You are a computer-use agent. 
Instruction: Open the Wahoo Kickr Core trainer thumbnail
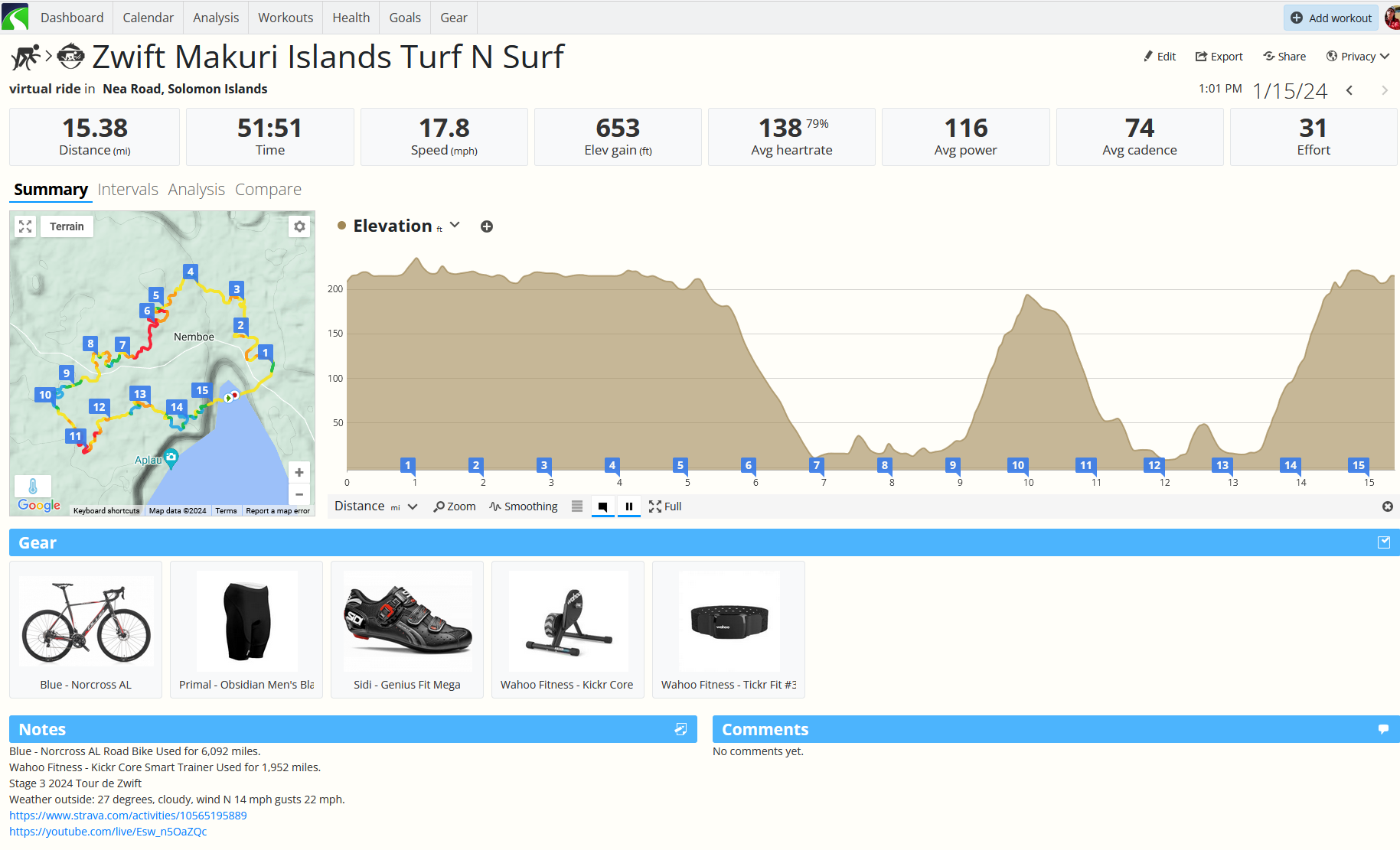click(568, 630)
